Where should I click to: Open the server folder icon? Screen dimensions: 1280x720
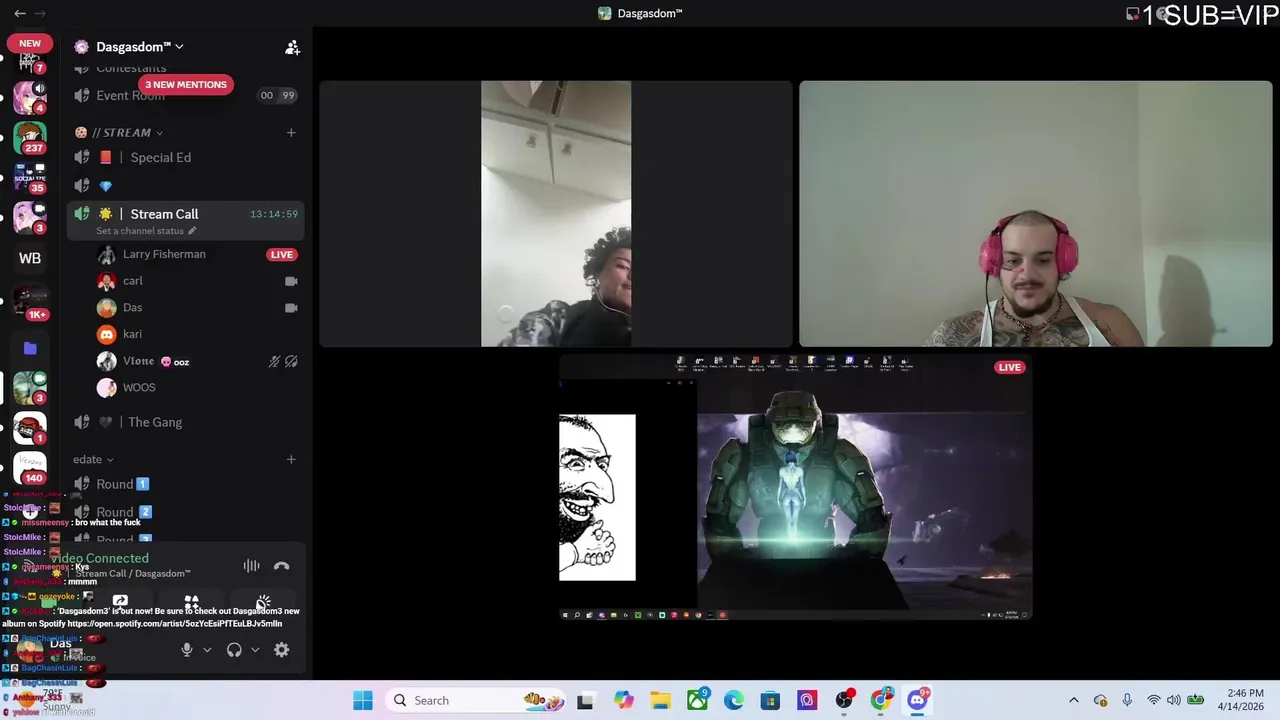click(x=30, y=348)
